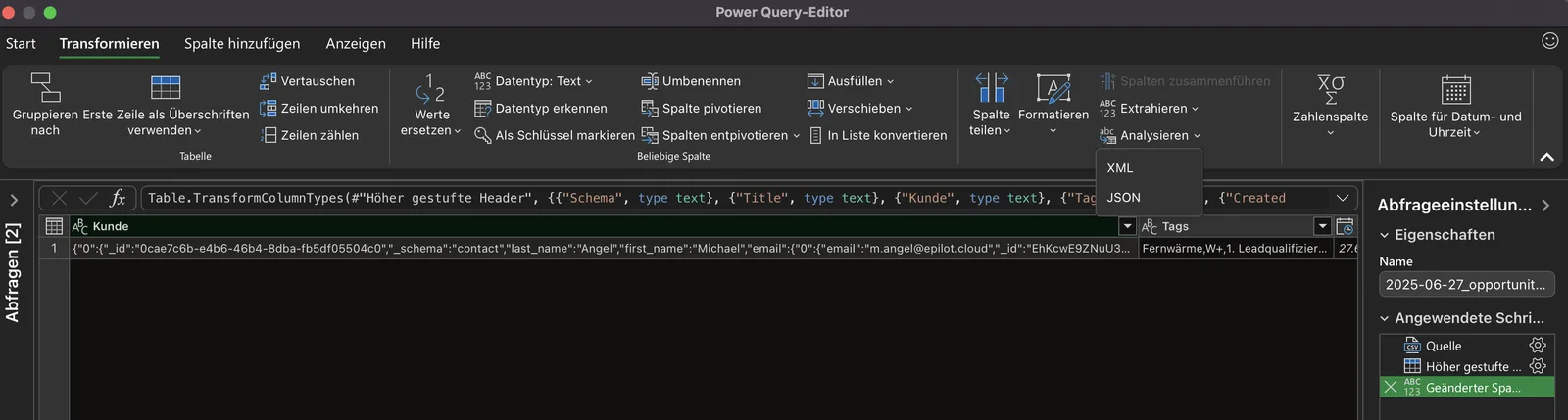Open Spalte hinzufügen tab

point(242,44)
